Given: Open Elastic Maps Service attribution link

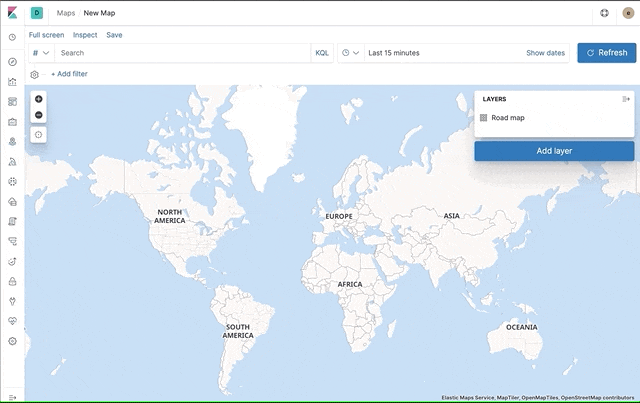Looking at the screenshot, I should pos(466,398).
